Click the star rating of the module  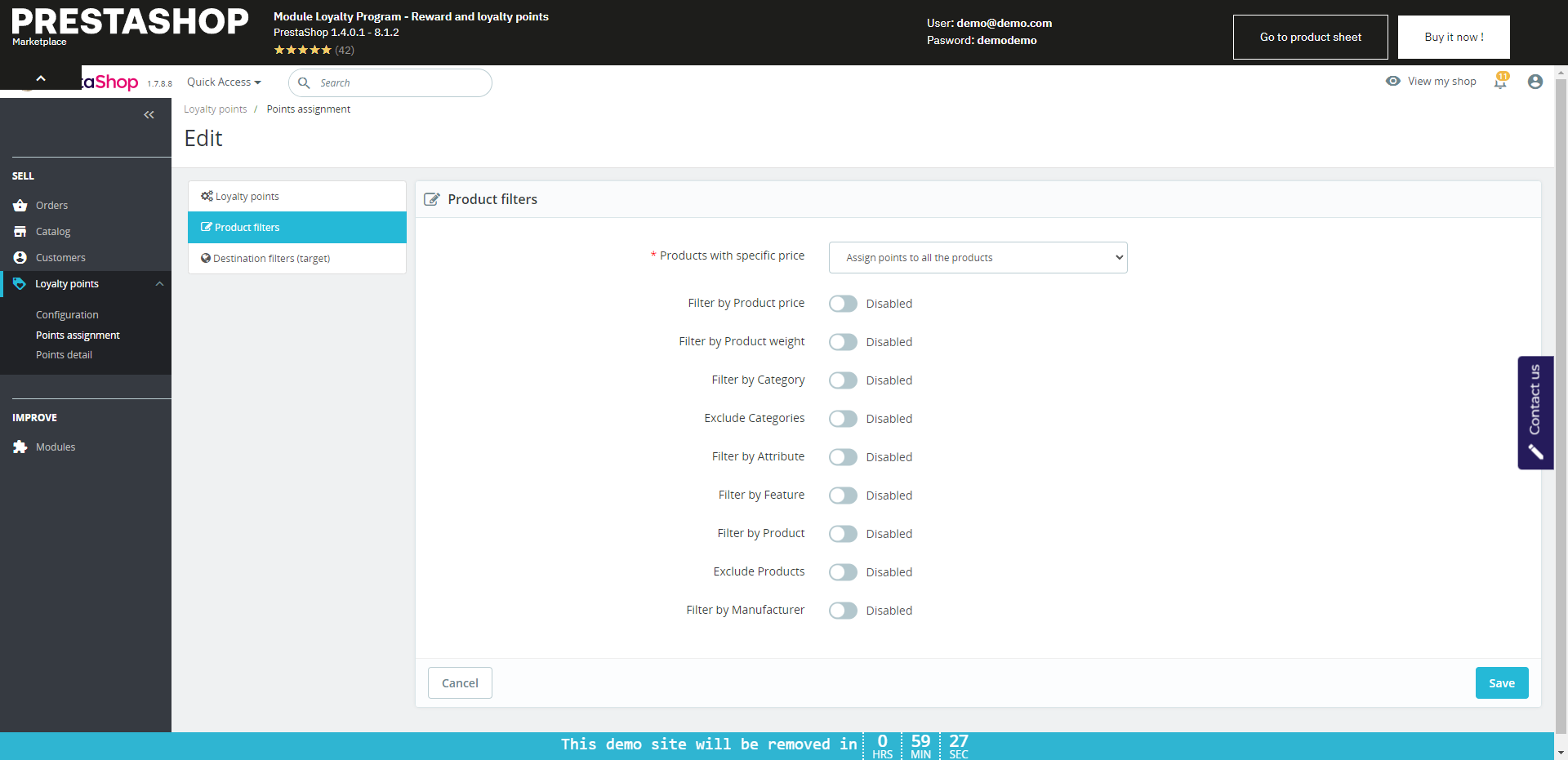[x=303, y=50]
